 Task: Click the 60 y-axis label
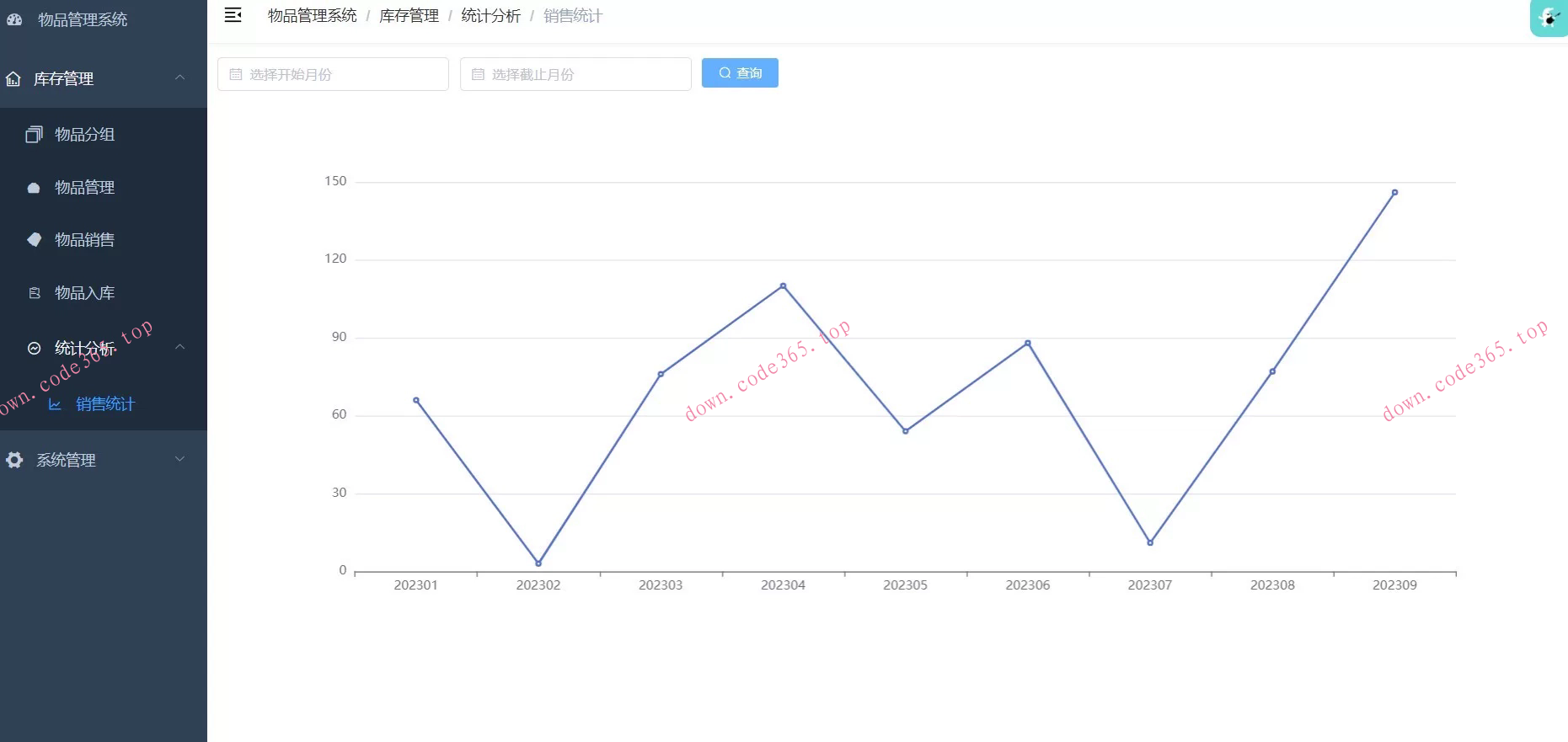[x=339, y=414]
